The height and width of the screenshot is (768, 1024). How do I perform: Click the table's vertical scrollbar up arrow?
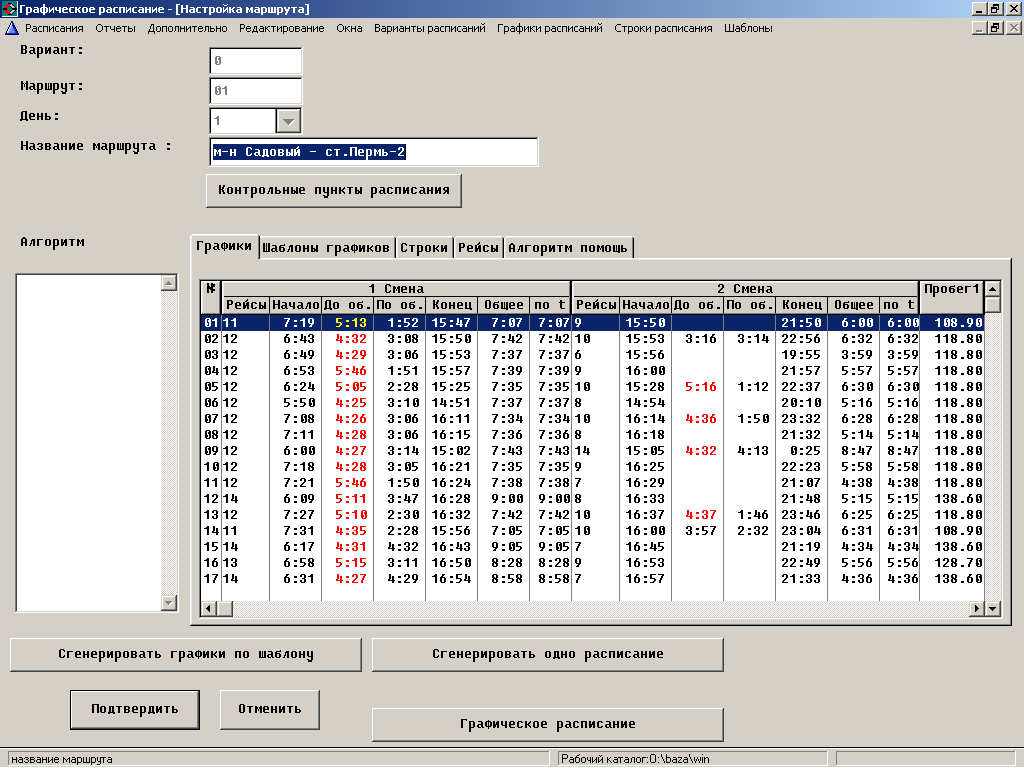[992, 289]
